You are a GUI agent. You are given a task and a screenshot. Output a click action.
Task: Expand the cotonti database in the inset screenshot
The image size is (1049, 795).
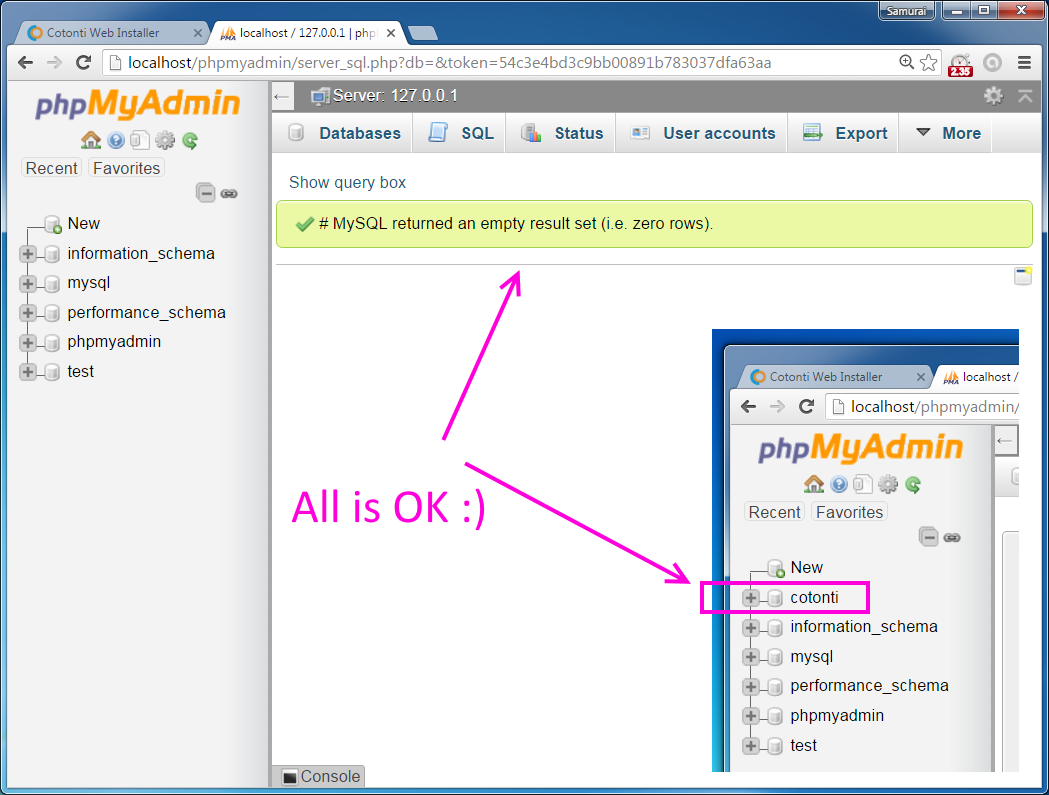click(751, 598)
